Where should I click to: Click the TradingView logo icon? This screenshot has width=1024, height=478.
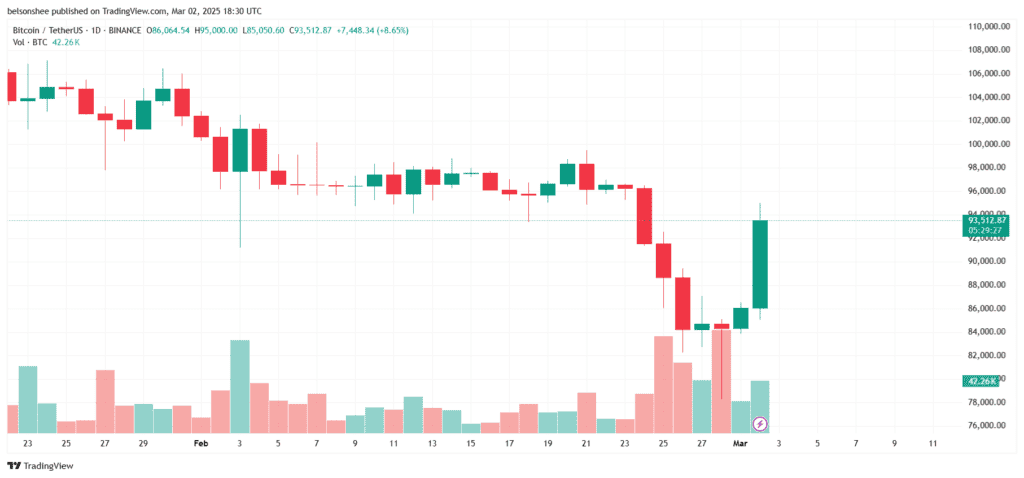click(14, 466)
